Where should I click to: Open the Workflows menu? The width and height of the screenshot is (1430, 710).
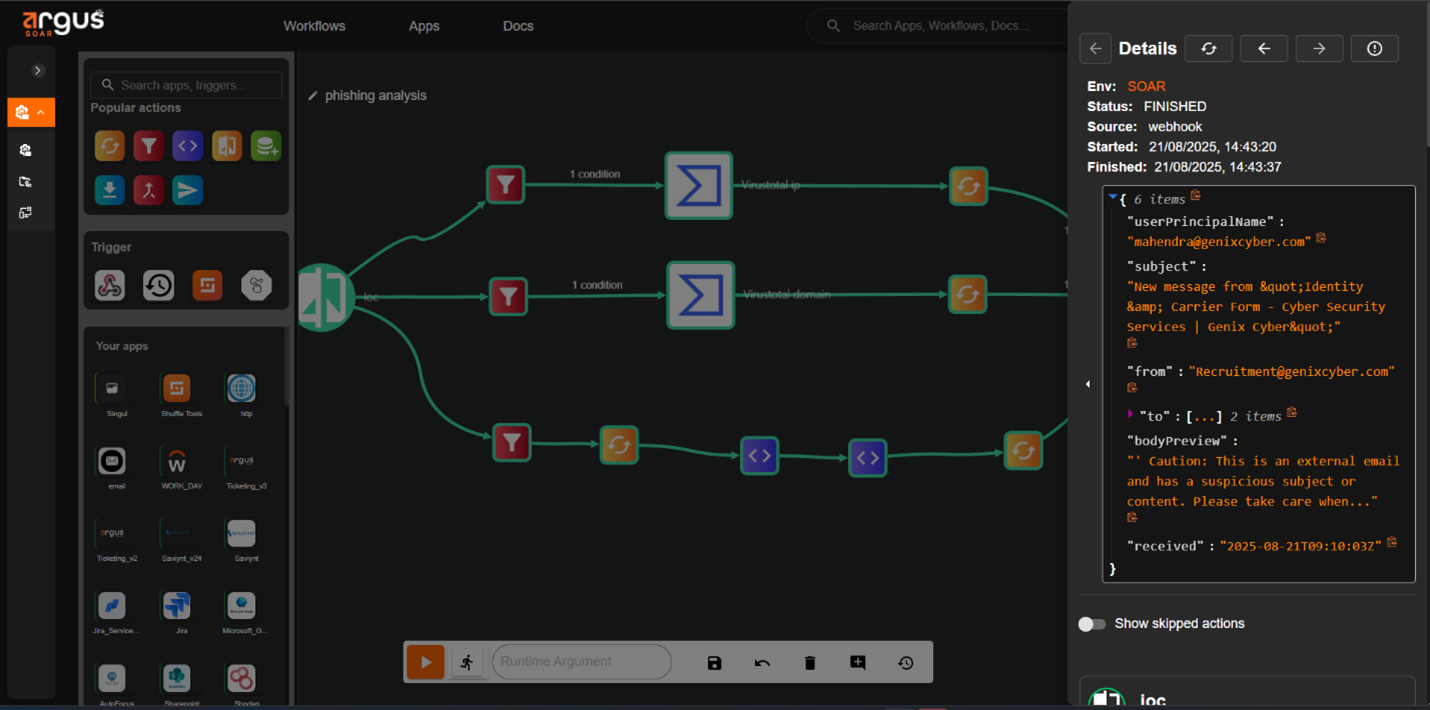pyautogui.click(x=314, y=26)
